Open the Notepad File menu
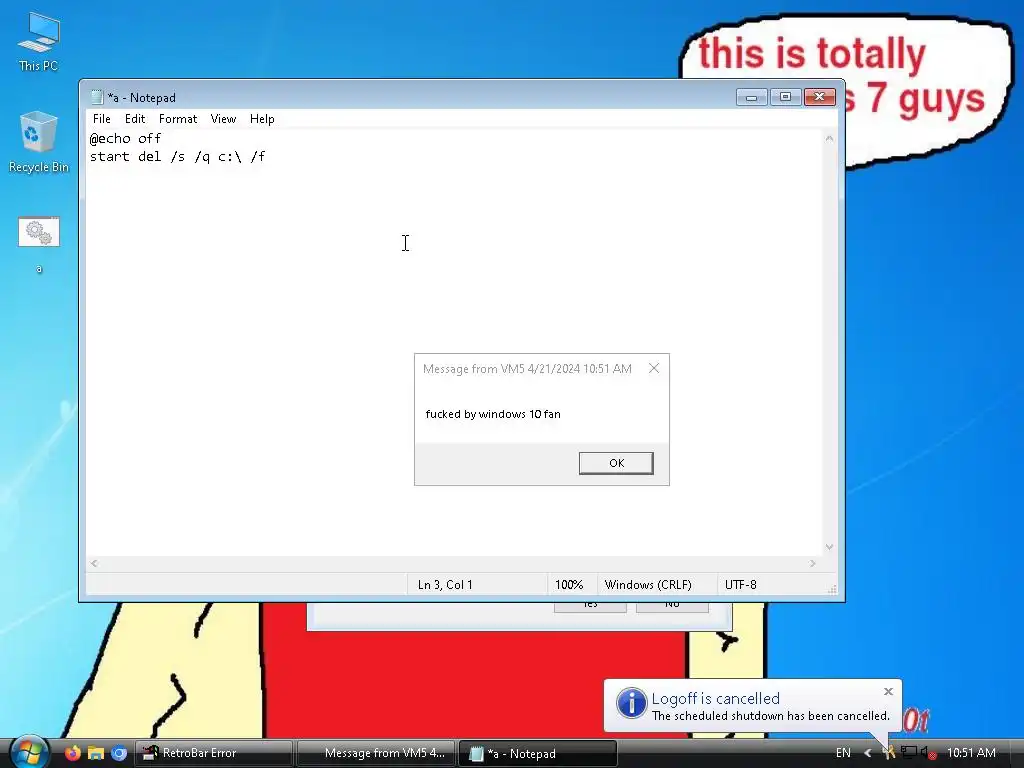Image resolution: width=1024 pixels, height=768 pixels. click(x=101, y=119)
